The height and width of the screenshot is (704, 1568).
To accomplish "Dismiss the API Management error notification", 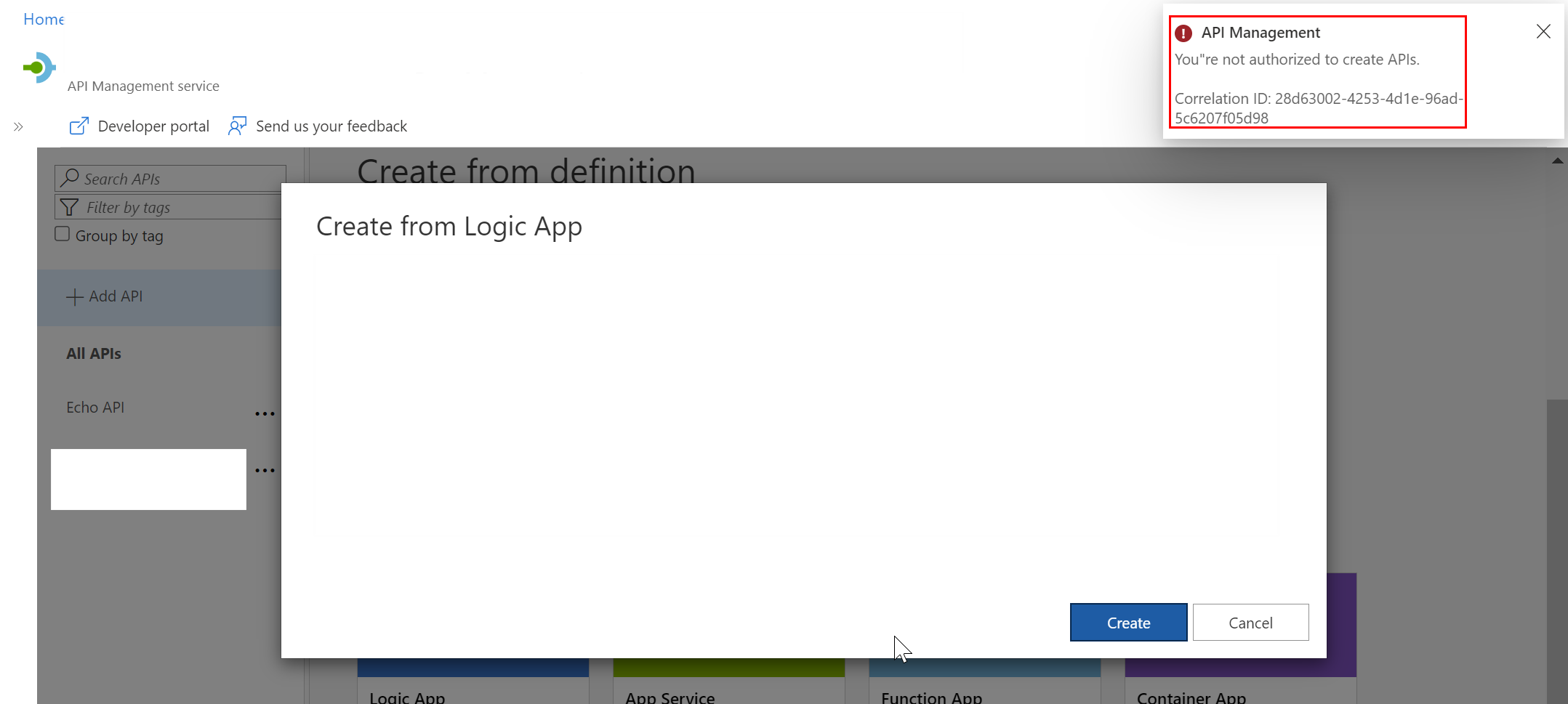I will [x=1543, y=31].
